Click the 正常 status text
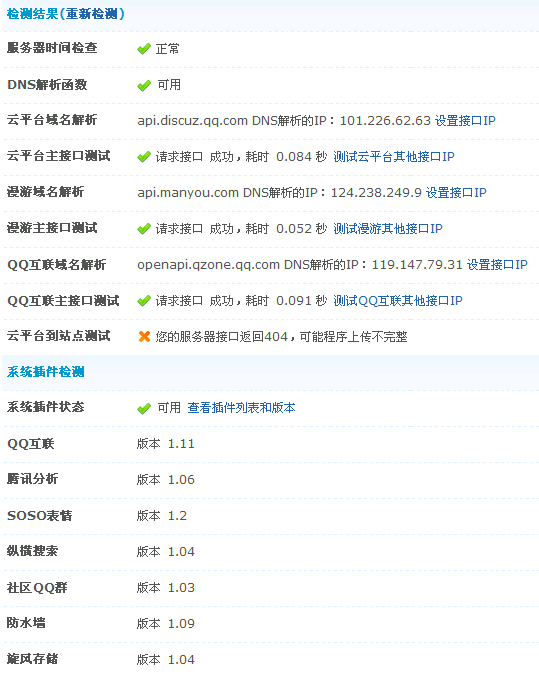Image resolution: width=539 pixels, height=692 pixels. tap(167, 49)
